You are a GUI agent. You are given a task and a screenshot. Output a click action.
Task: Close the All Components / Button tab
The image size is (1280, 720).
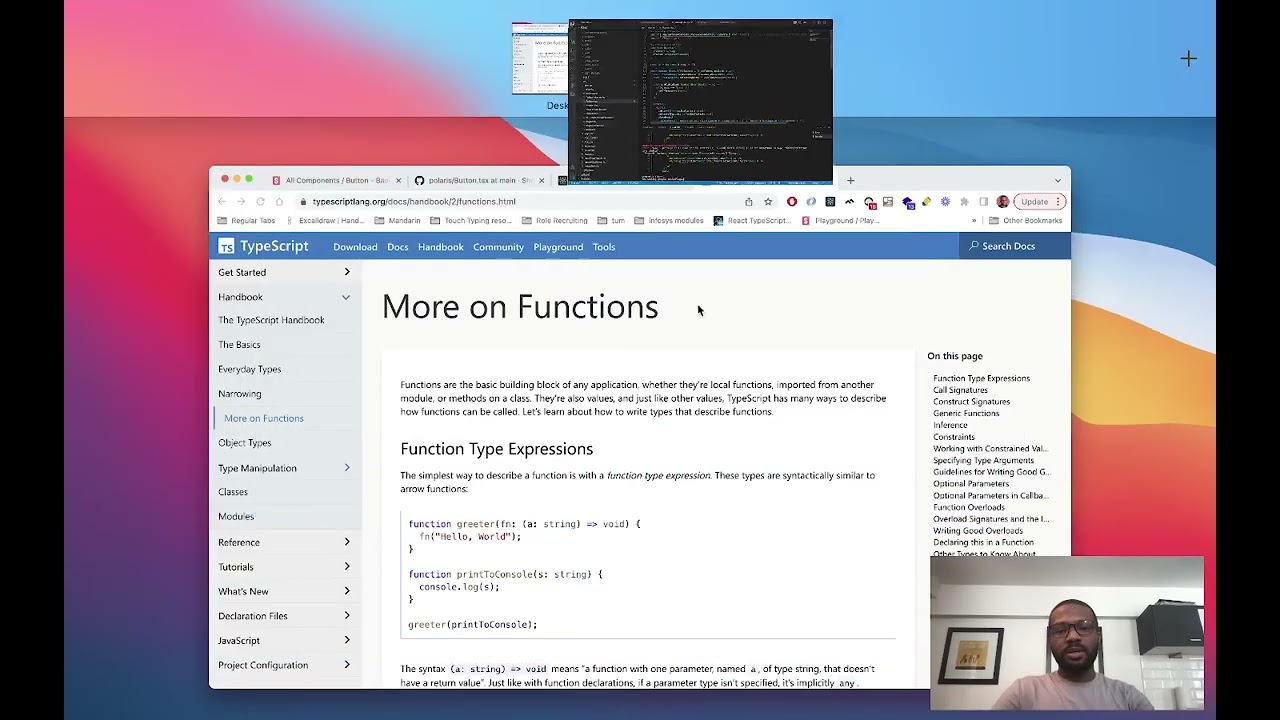point(398,180)
